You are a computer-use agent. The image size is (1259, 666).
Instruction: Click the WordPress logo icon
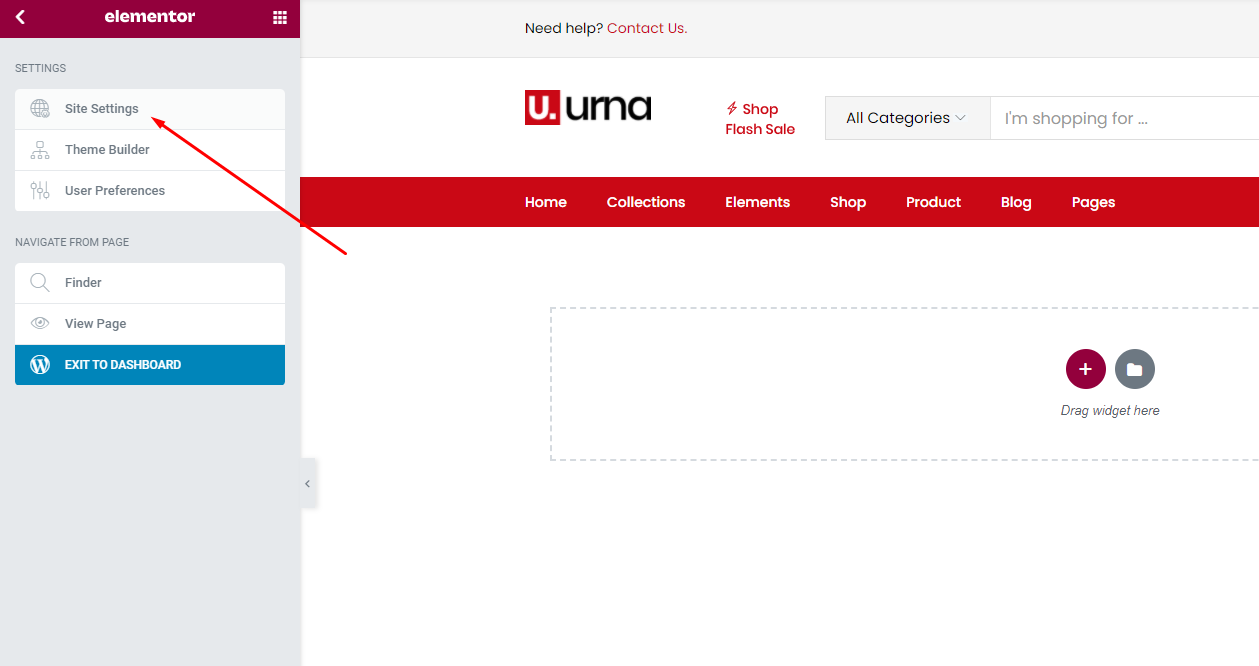(x=40, y=365)
